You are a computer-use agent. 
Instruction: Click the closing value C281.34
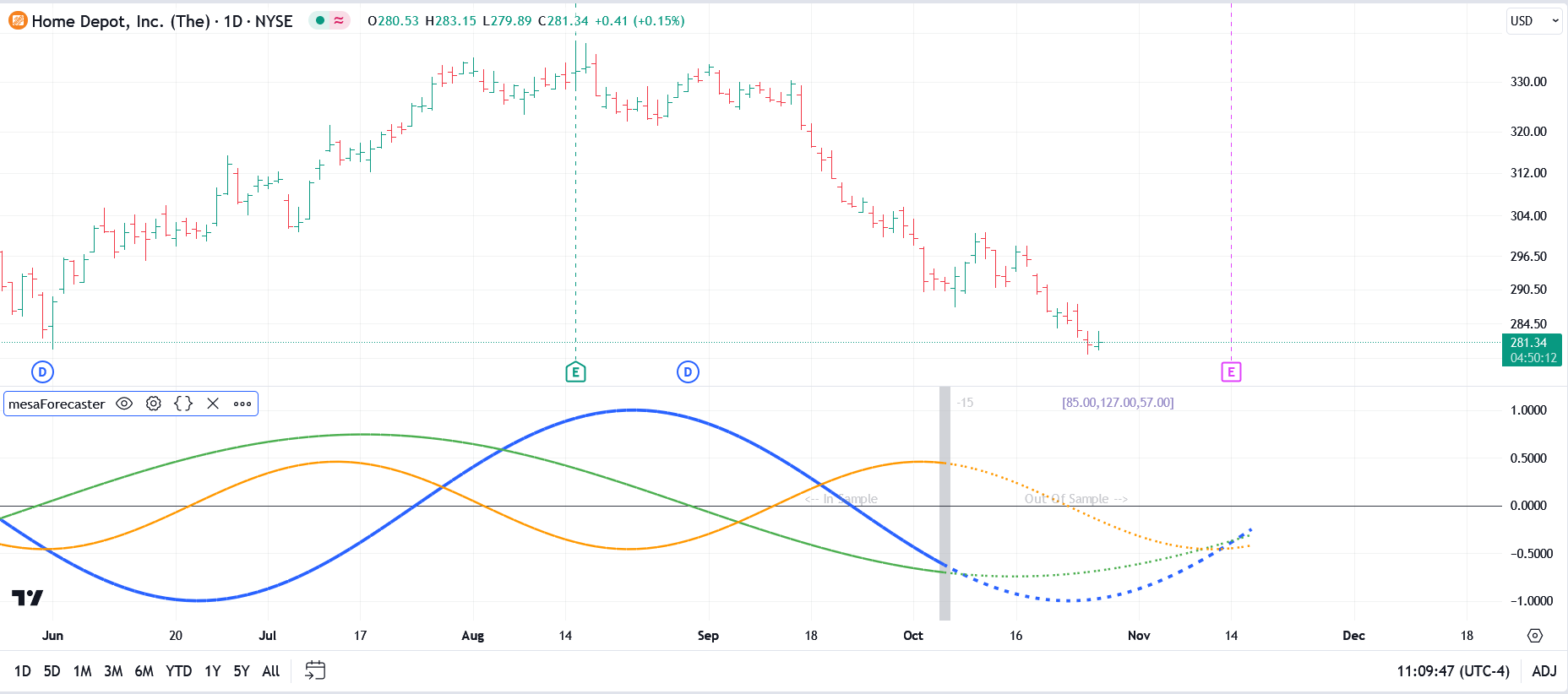pyautogui.click(x=563, y=21)
